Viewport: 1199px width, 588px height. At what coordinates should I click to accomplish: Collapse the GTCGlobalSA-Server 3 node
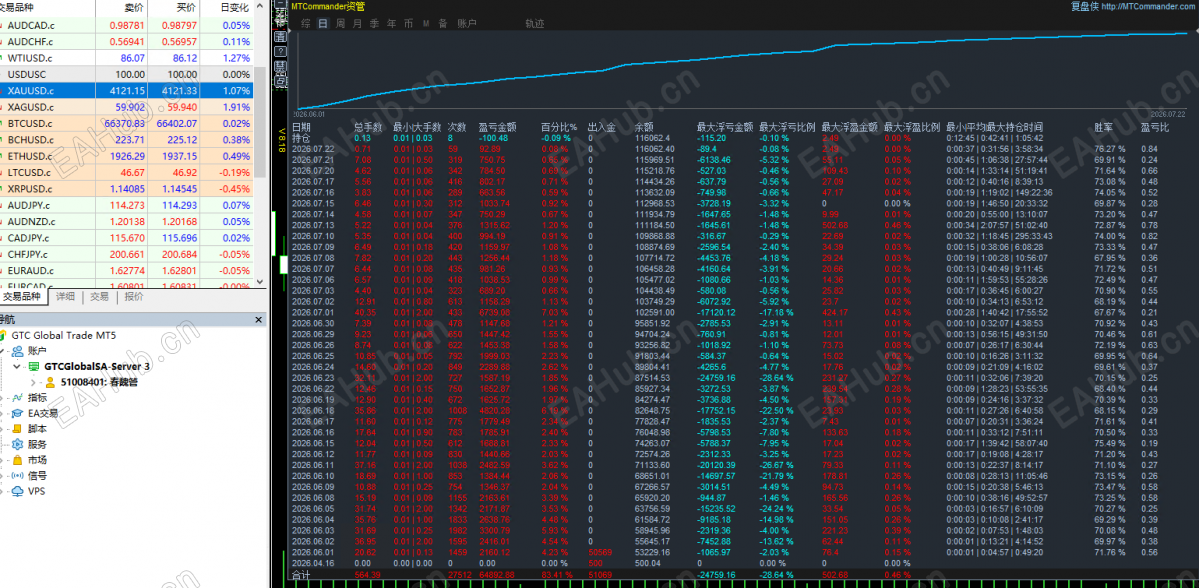tap(18, 366)
